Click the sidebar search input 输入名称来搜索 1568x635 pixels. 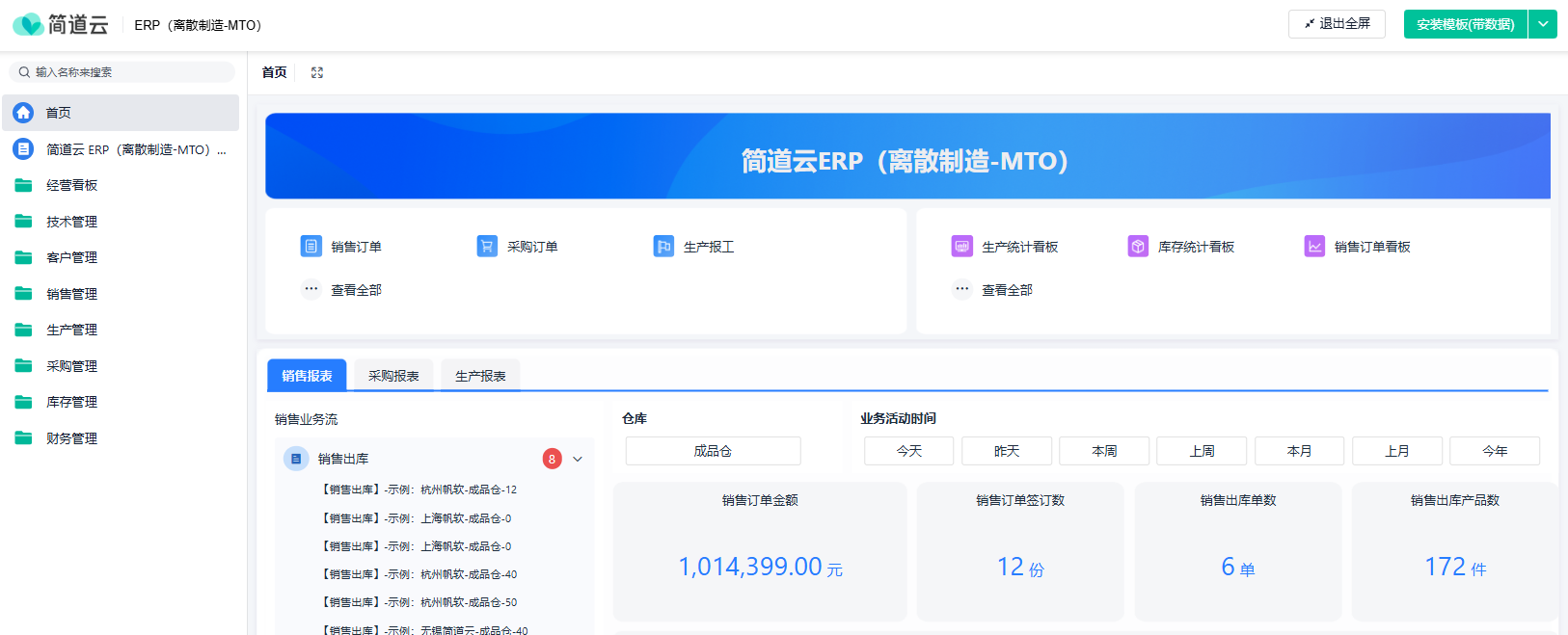coord(122,72)
